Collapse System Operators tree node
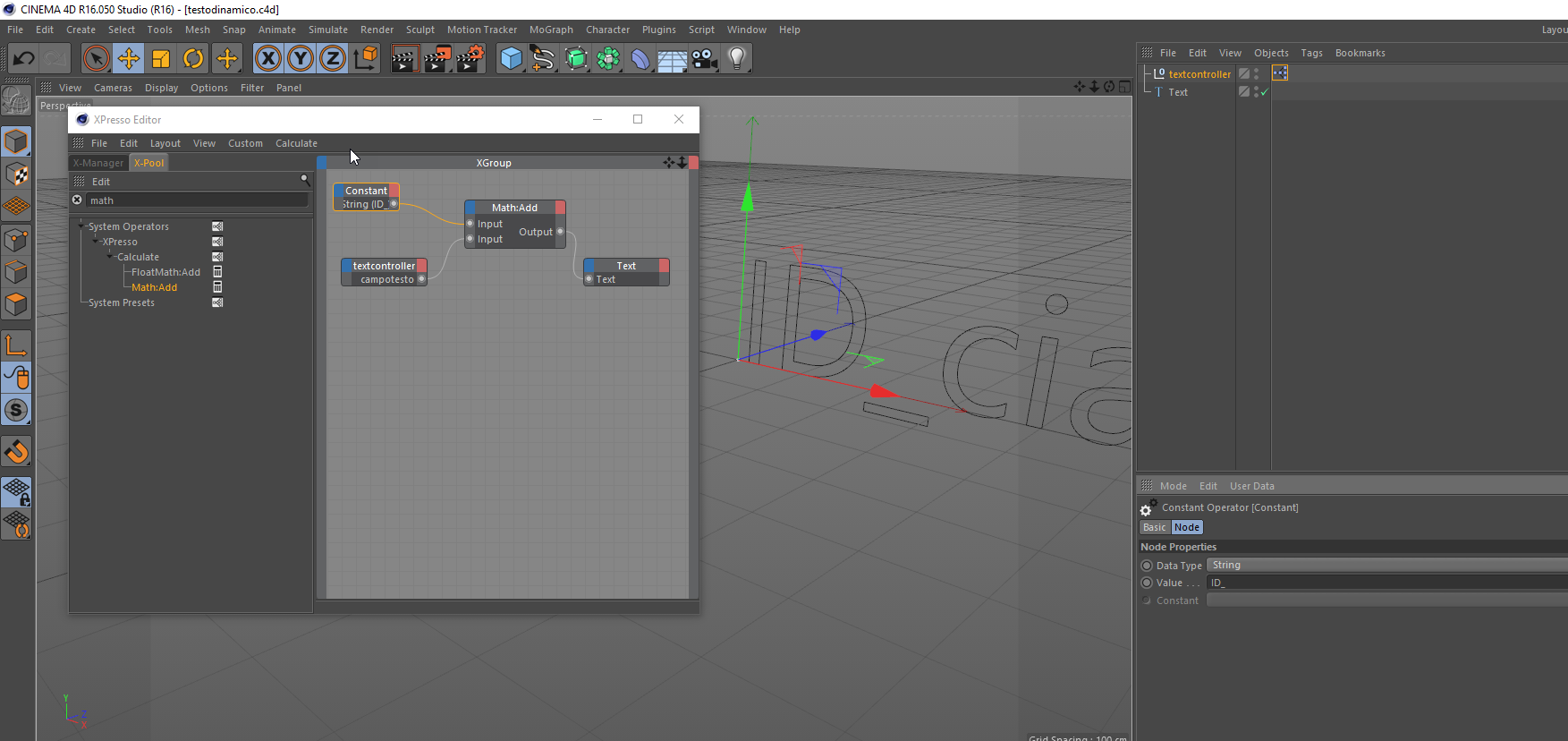This screenshot has width=1568, height=741. [82, 226]
